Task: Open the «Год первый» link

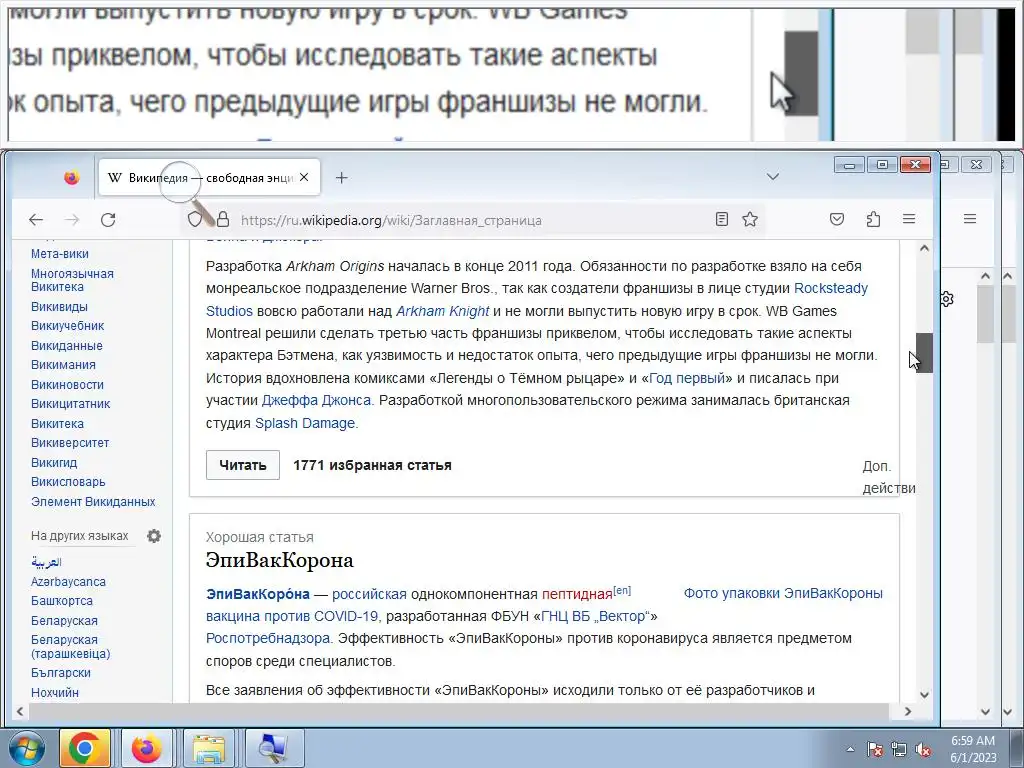Action: [x=687, y=378]
